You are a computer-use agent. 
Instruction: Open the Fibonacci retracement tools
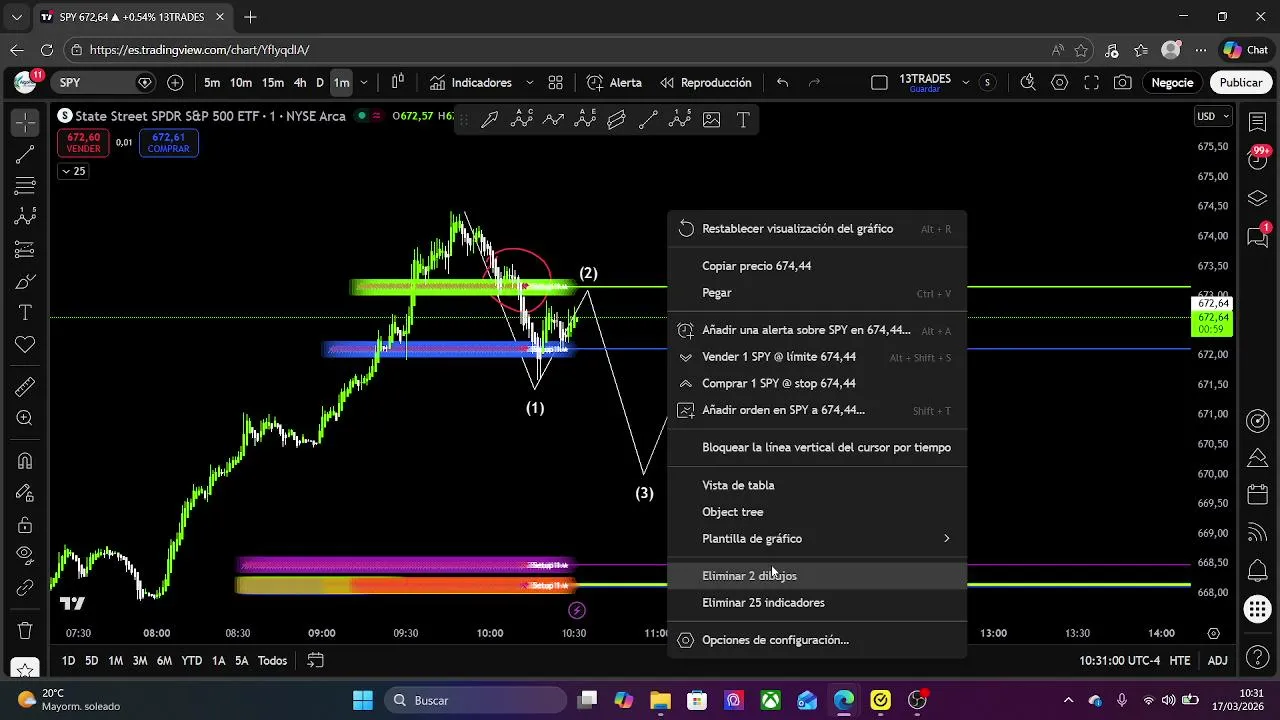[25, 186]
